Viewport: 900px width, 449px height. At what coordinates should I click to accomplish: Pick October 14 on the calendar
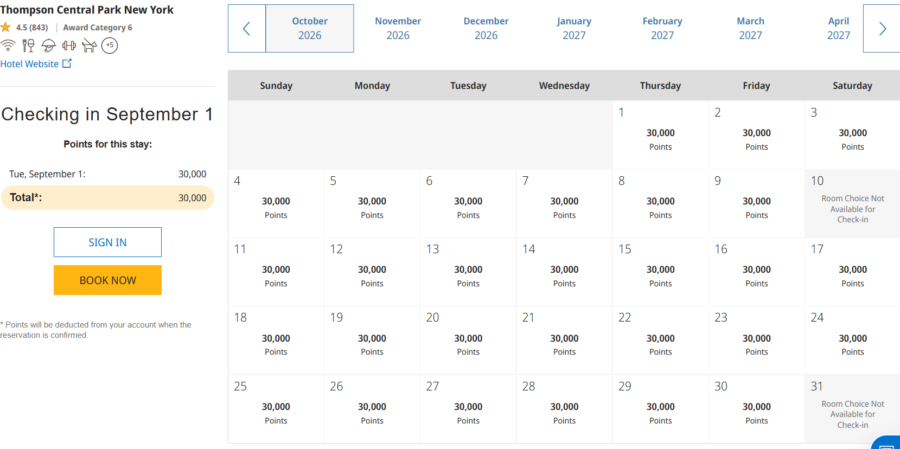(564, 272)
